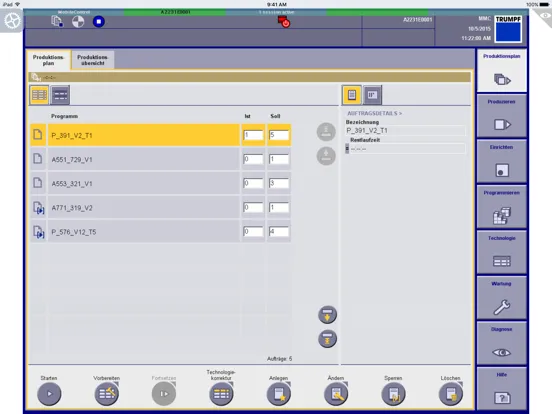
Task: Click the AUFTRAGSDETAILS link
Action: point(375,113)
